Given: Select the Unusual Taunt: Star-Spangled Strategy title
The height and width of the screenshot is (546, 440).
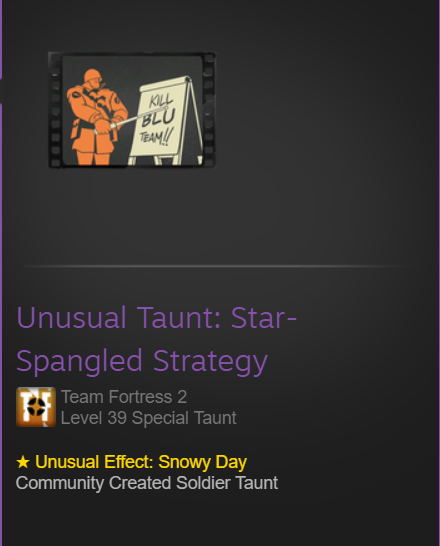Looking at the screenshot, I should tap(156, 340).
